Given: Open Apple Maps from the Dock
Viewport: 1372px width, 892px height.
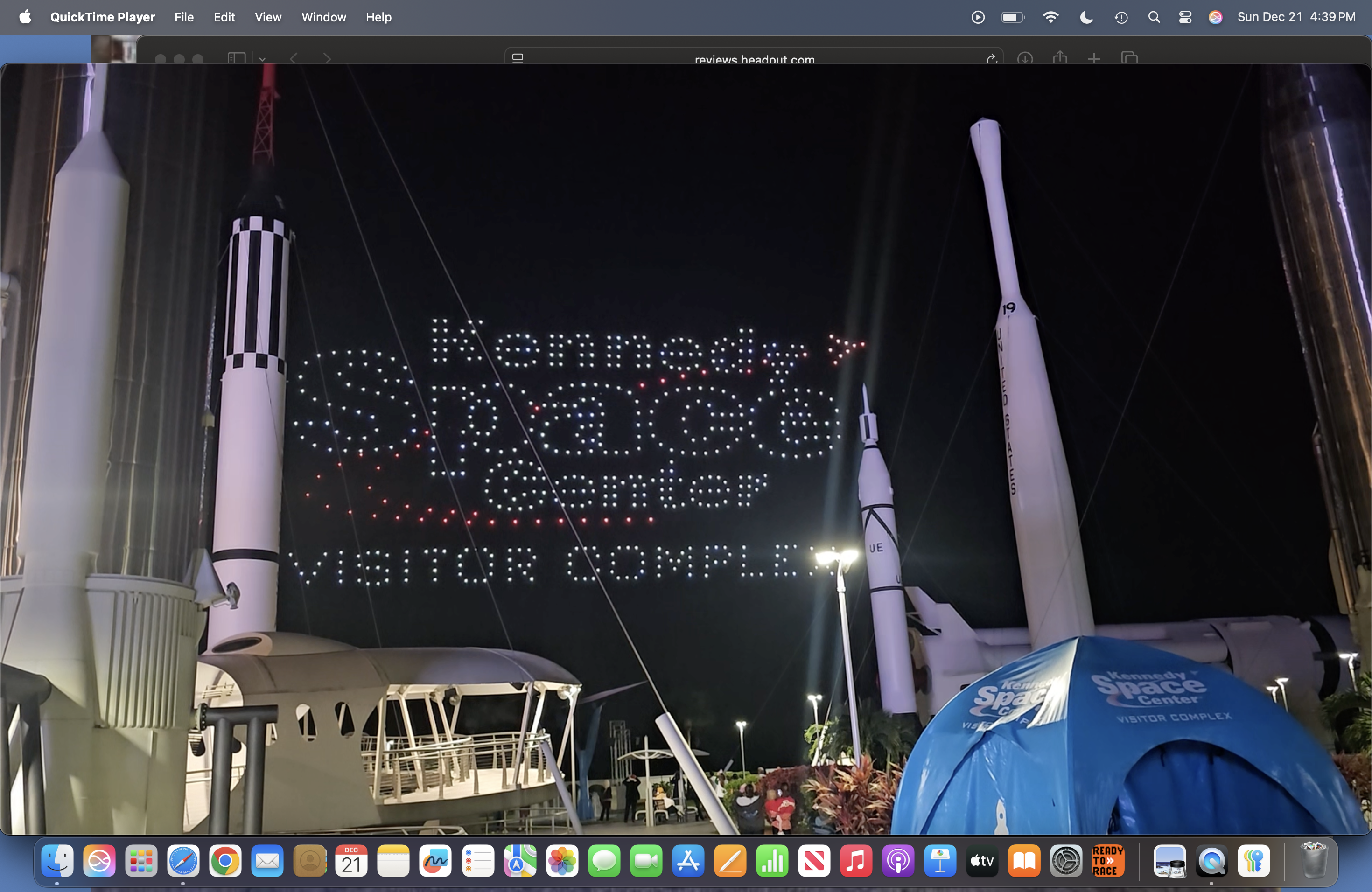Looking at the screenshot, I should pos(519,861).
